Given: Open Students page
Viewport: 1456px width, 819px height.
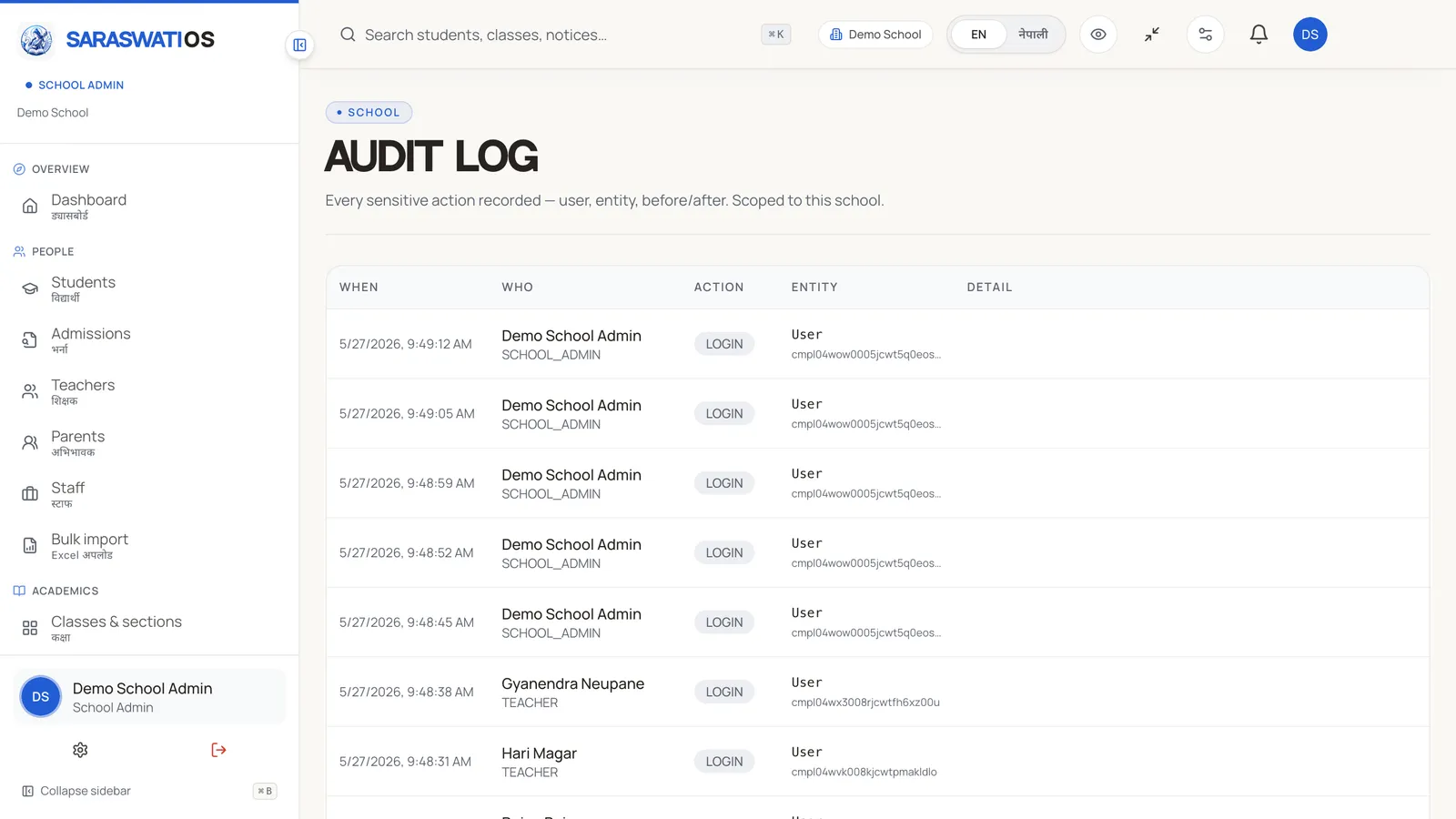Looking at the screenshot, I should (149, 289).
